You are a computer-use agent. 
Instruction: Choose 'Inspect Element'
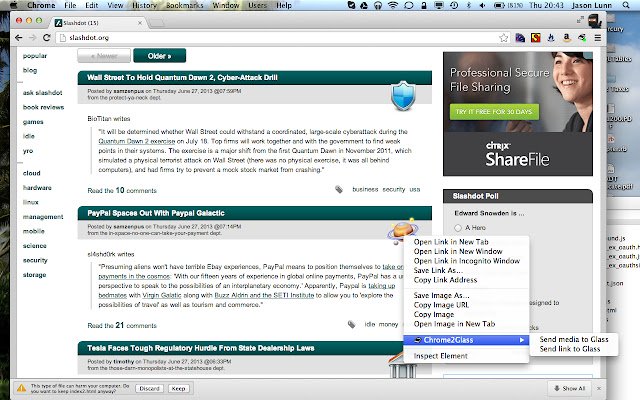(x=440, y=356)
